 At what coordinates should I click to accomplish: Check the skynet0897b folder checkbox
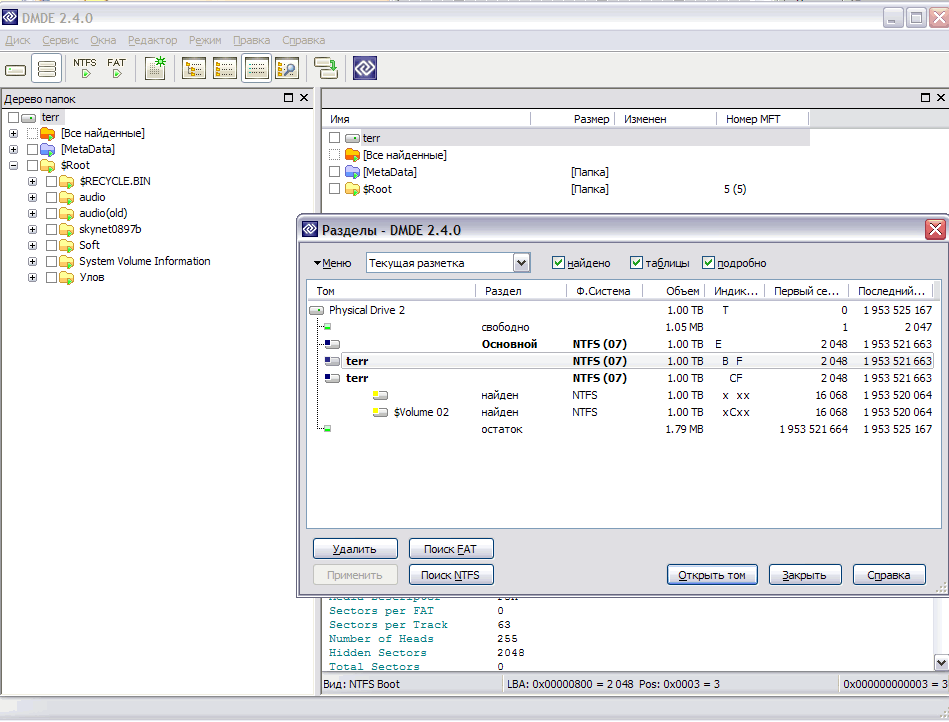51,230
